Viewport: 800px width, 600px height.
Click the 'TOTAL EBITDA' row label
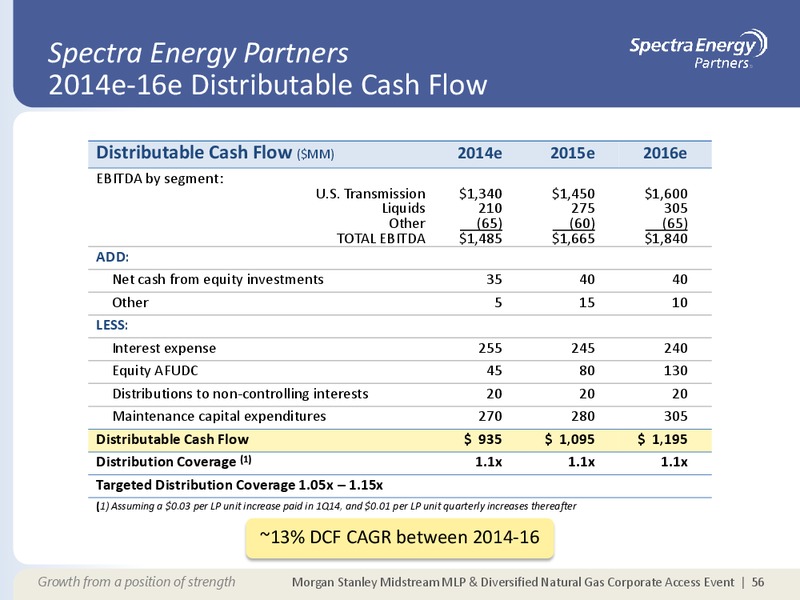(x=381, y=238)
